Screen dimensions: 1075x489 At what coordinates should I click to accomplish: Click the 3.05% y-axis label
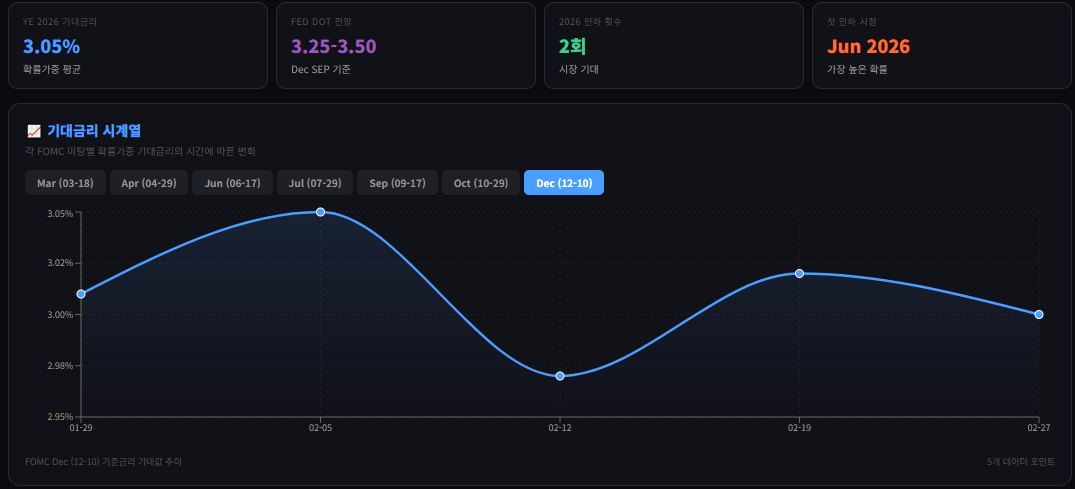[60, 213]
